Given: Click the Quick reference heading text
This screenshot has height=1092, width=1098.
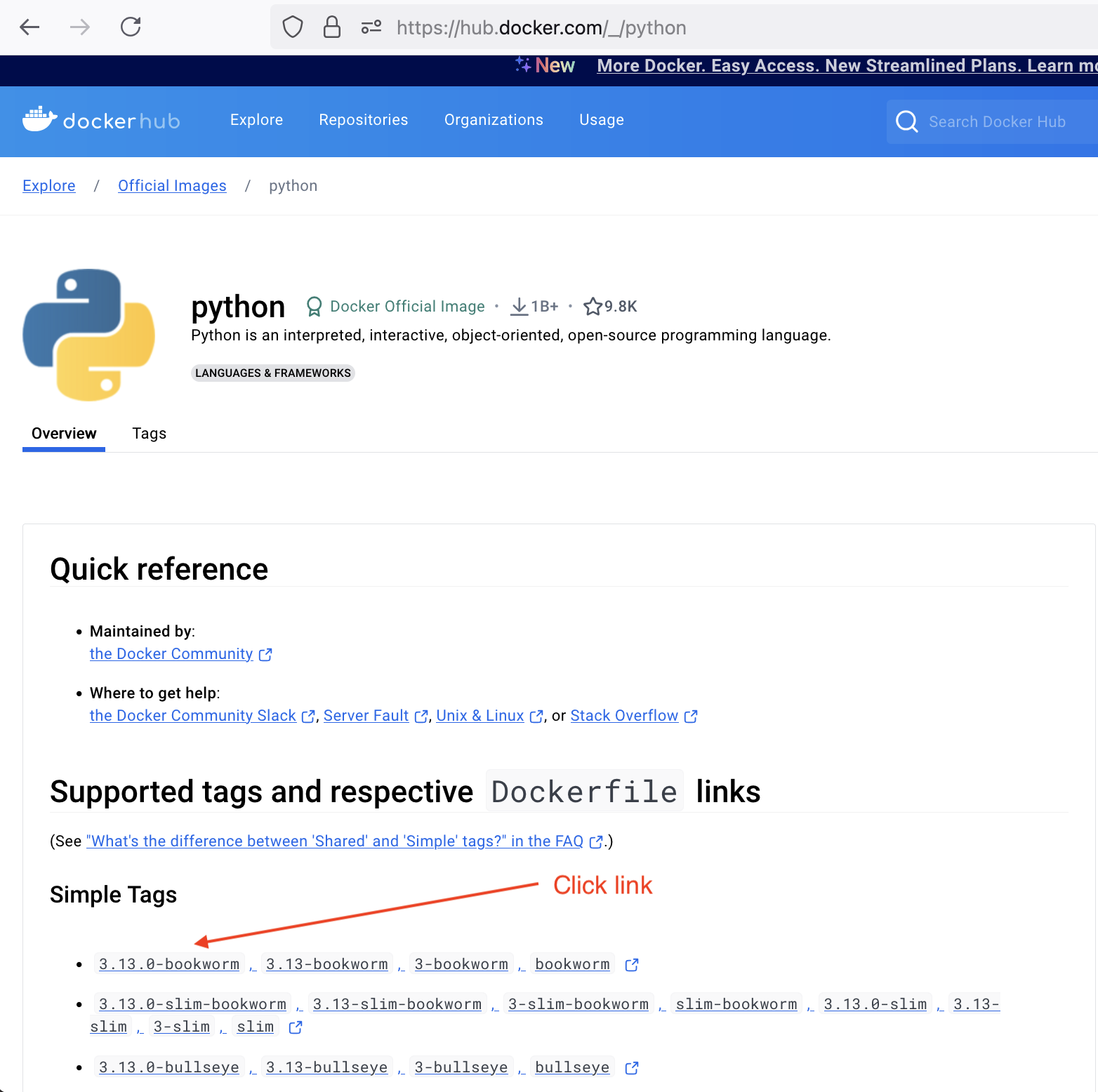Looking at the screenshot, I should (x=159, y=569).
